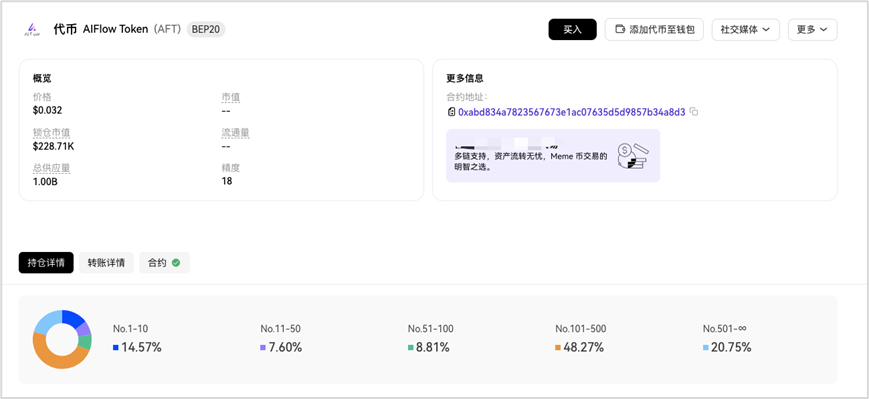Click the green verified checkmark on 合约
Viewport: 869px width, 399px height.
176,263
